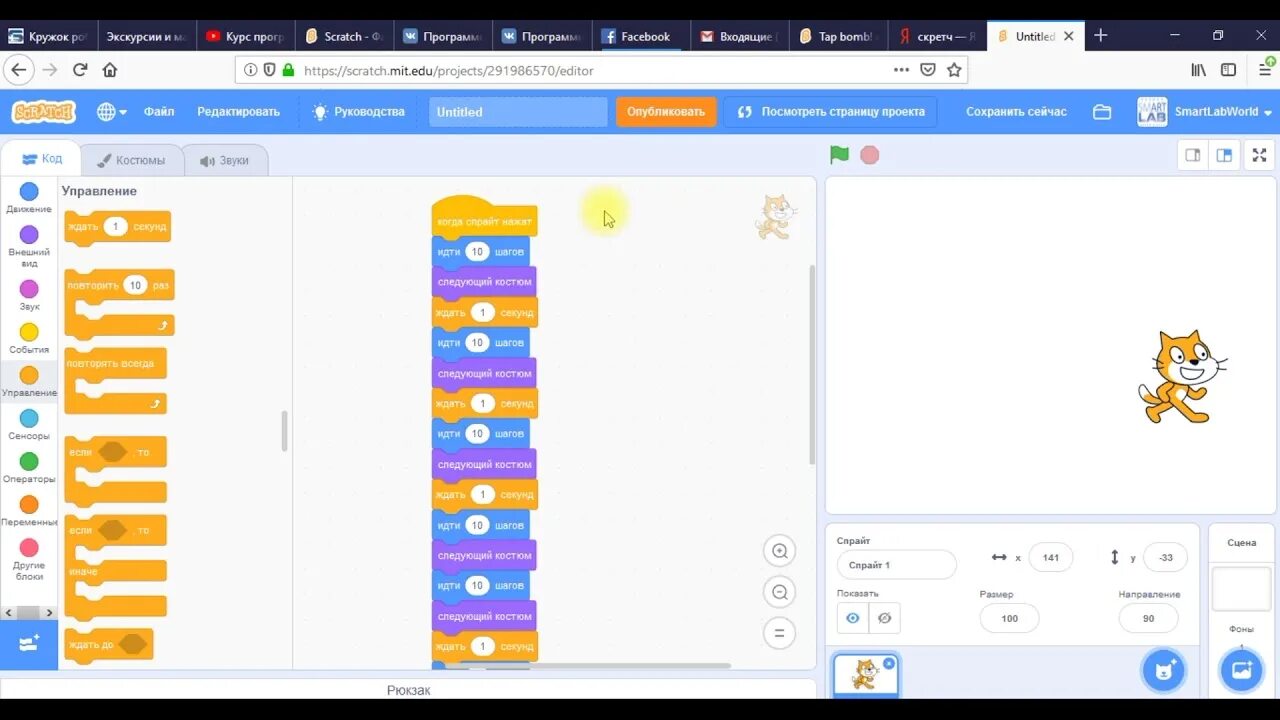Select the Sound (Звук) block category
Screen dimensions: 1280x720
pos(29,296)
